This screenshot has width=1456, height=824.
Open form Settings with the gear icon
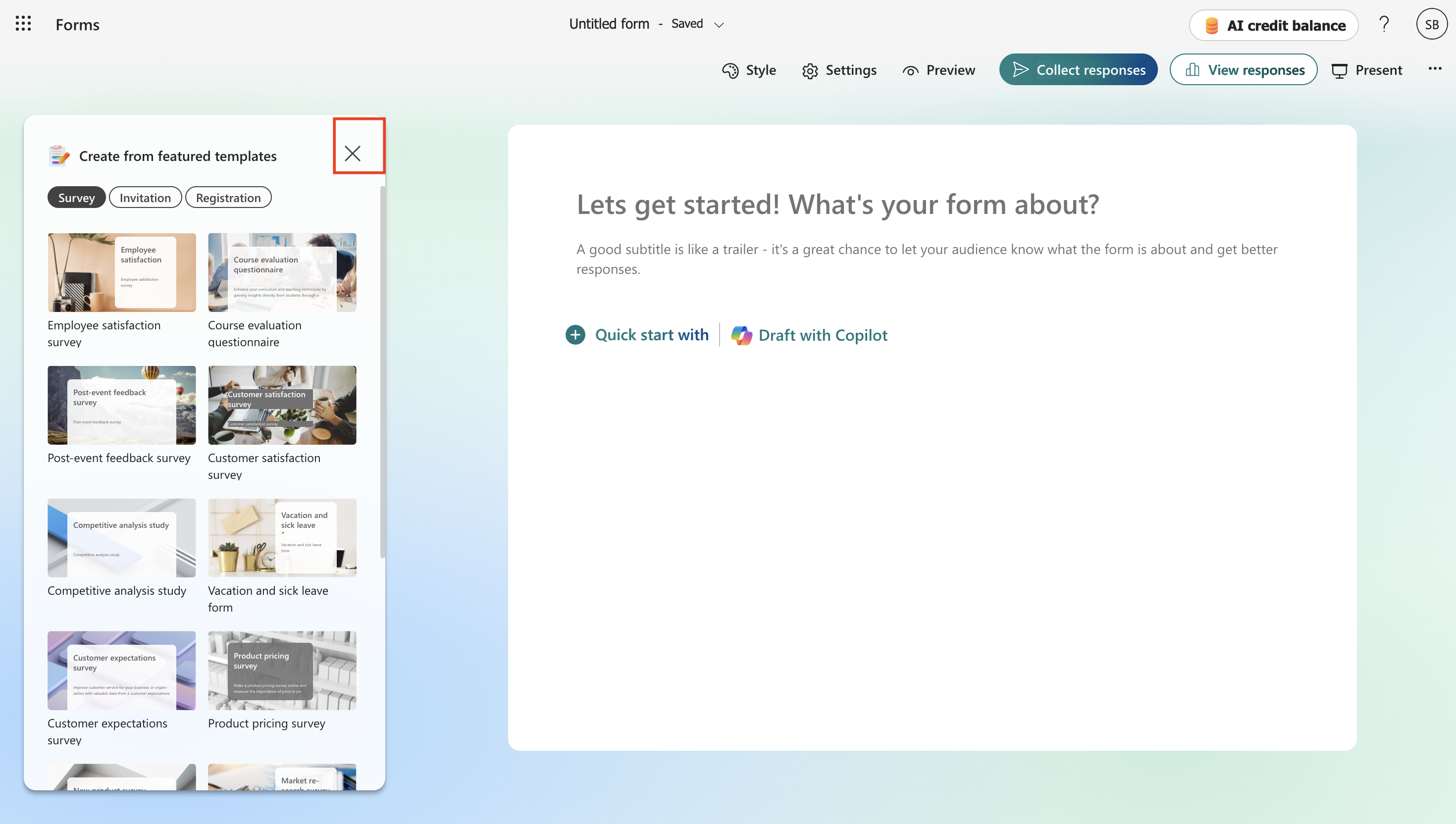point(839,70)
